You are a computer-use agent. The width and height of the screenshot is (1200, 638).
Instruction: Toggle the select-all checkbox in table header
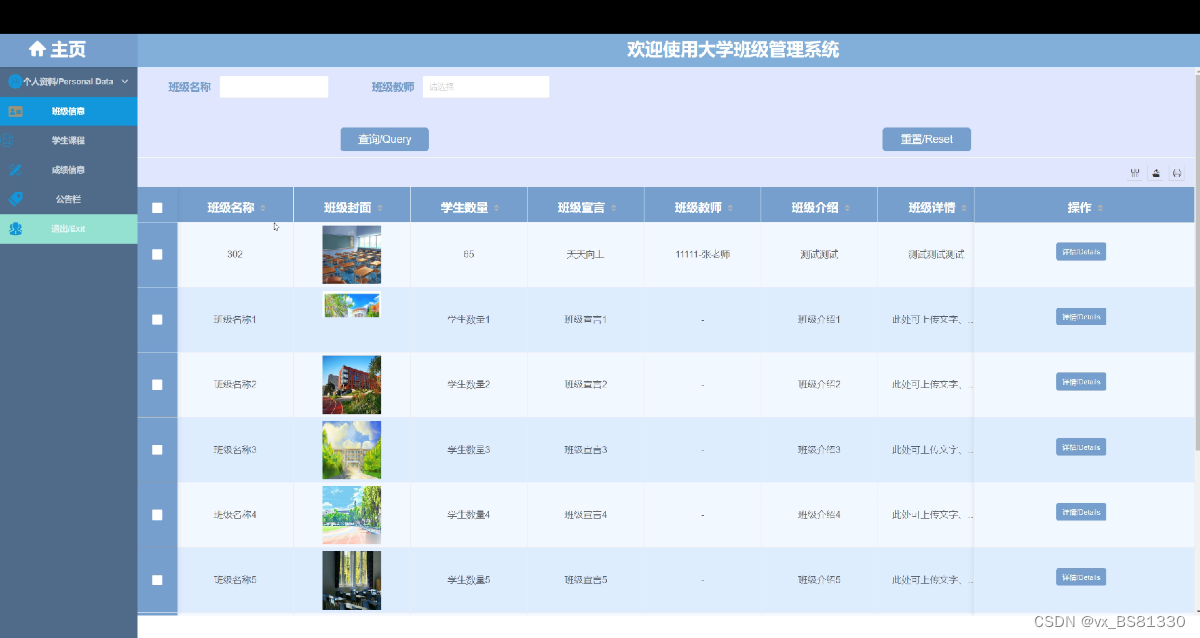tap(157, 208)
